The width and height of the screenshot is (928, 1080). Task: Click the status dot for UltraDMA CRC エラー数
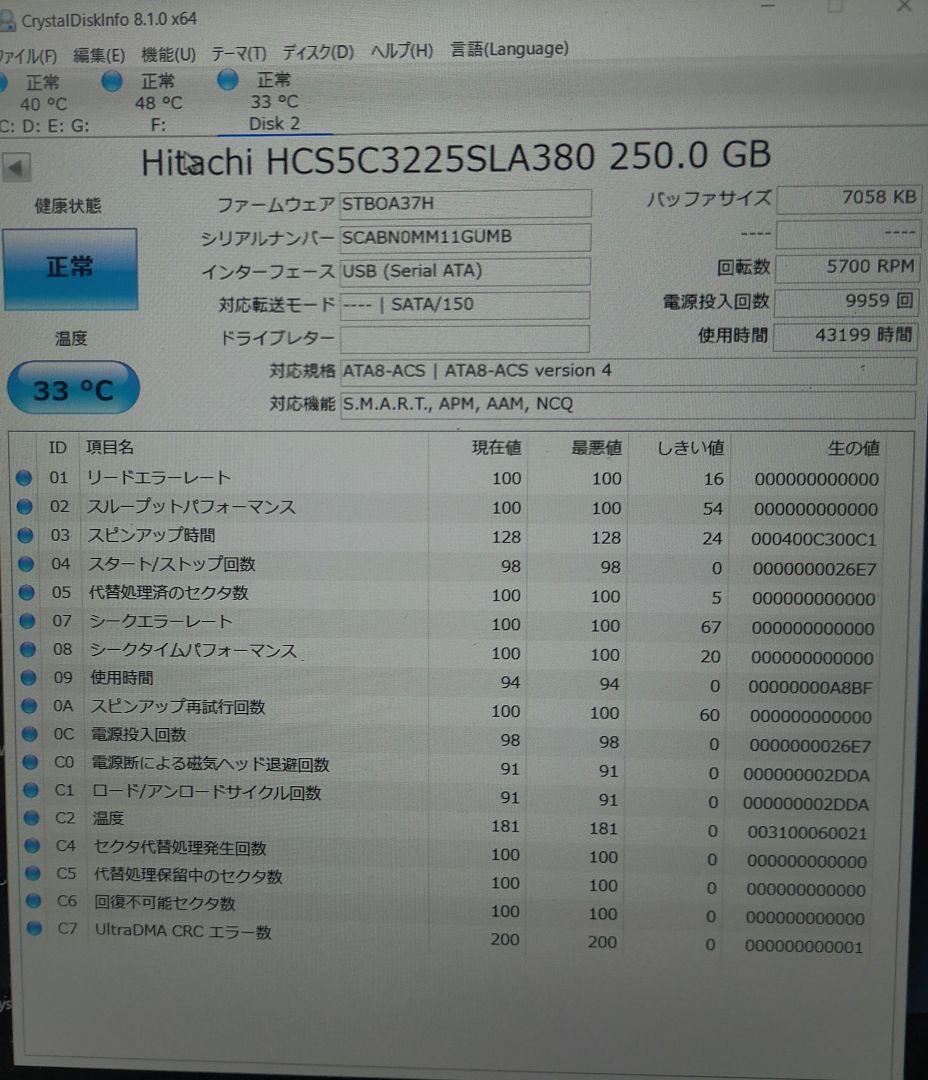pyautogui.click(x=34, y=928)
